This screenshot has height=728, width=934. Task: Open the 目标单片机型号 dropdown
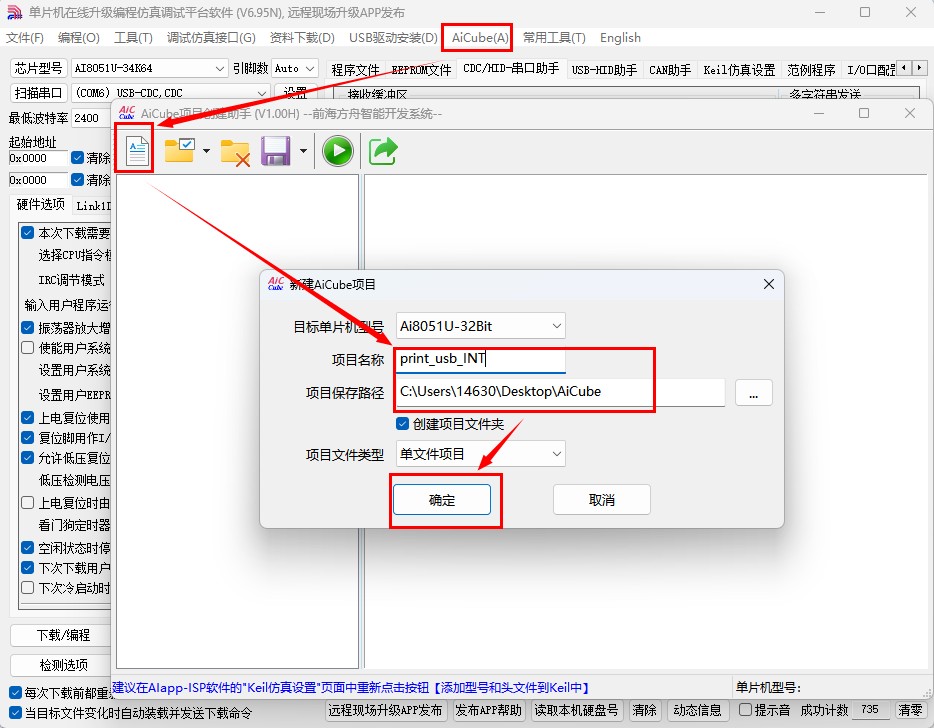click(480, 326)
